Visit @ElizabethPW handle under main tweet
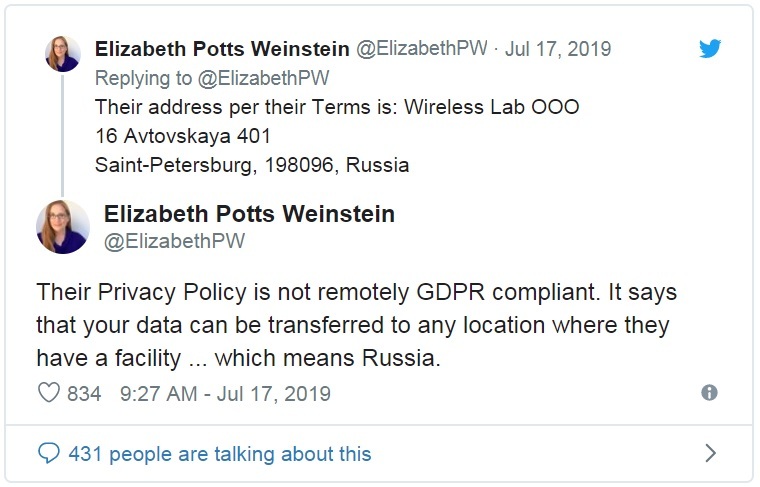 pyautogui.click(x=174, y=241)
